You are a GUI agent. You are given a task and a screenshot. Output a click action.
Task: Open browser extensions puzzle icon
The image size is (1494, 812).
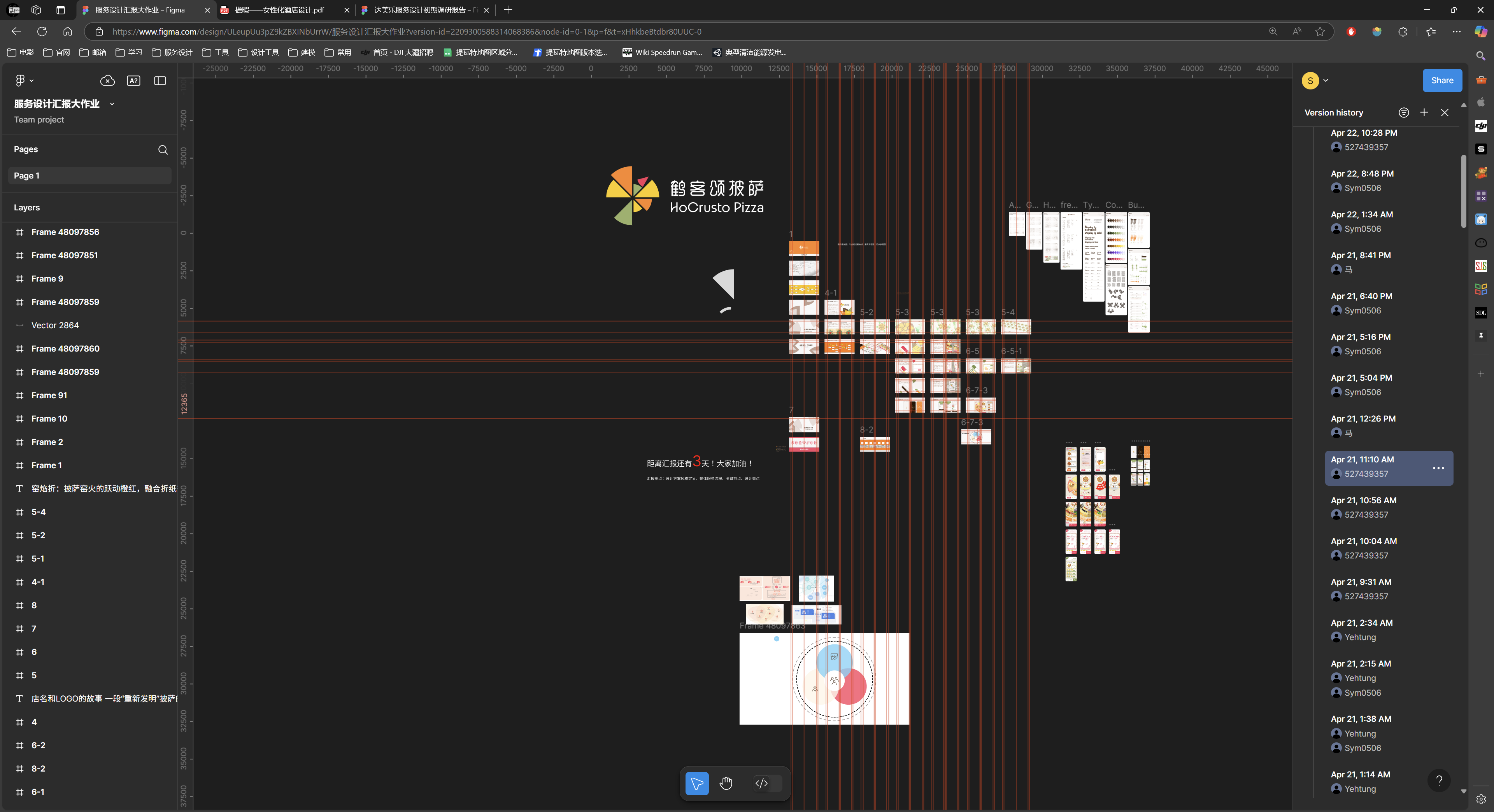tap(1402, 31)
